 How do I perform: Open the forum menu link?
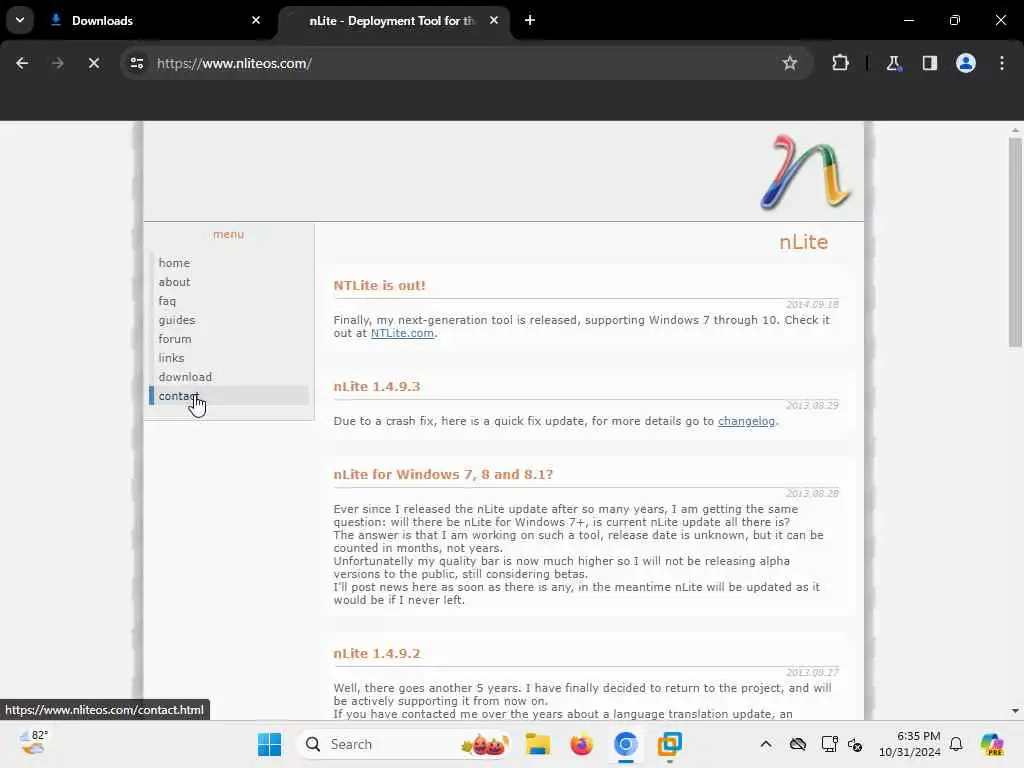[175, 339]
